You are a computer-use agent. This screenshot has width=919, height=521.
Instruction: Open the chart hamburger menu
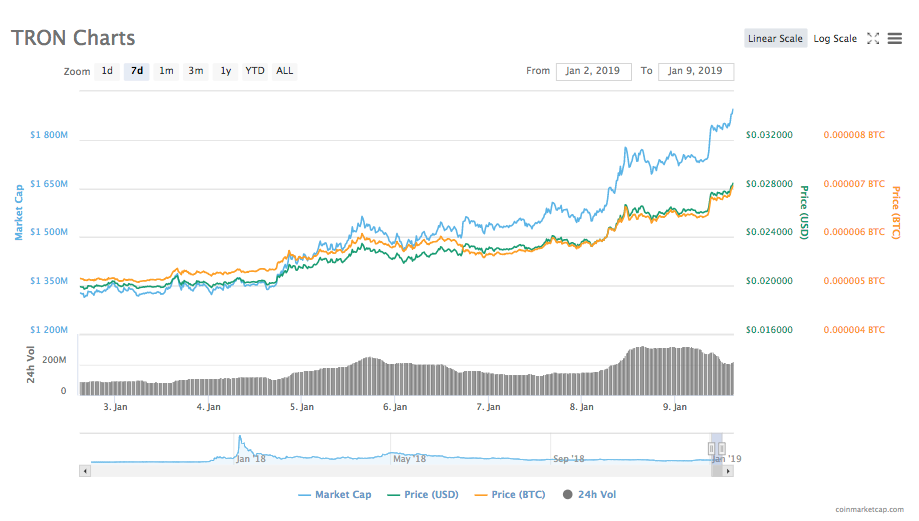click(x=894, y=39)
